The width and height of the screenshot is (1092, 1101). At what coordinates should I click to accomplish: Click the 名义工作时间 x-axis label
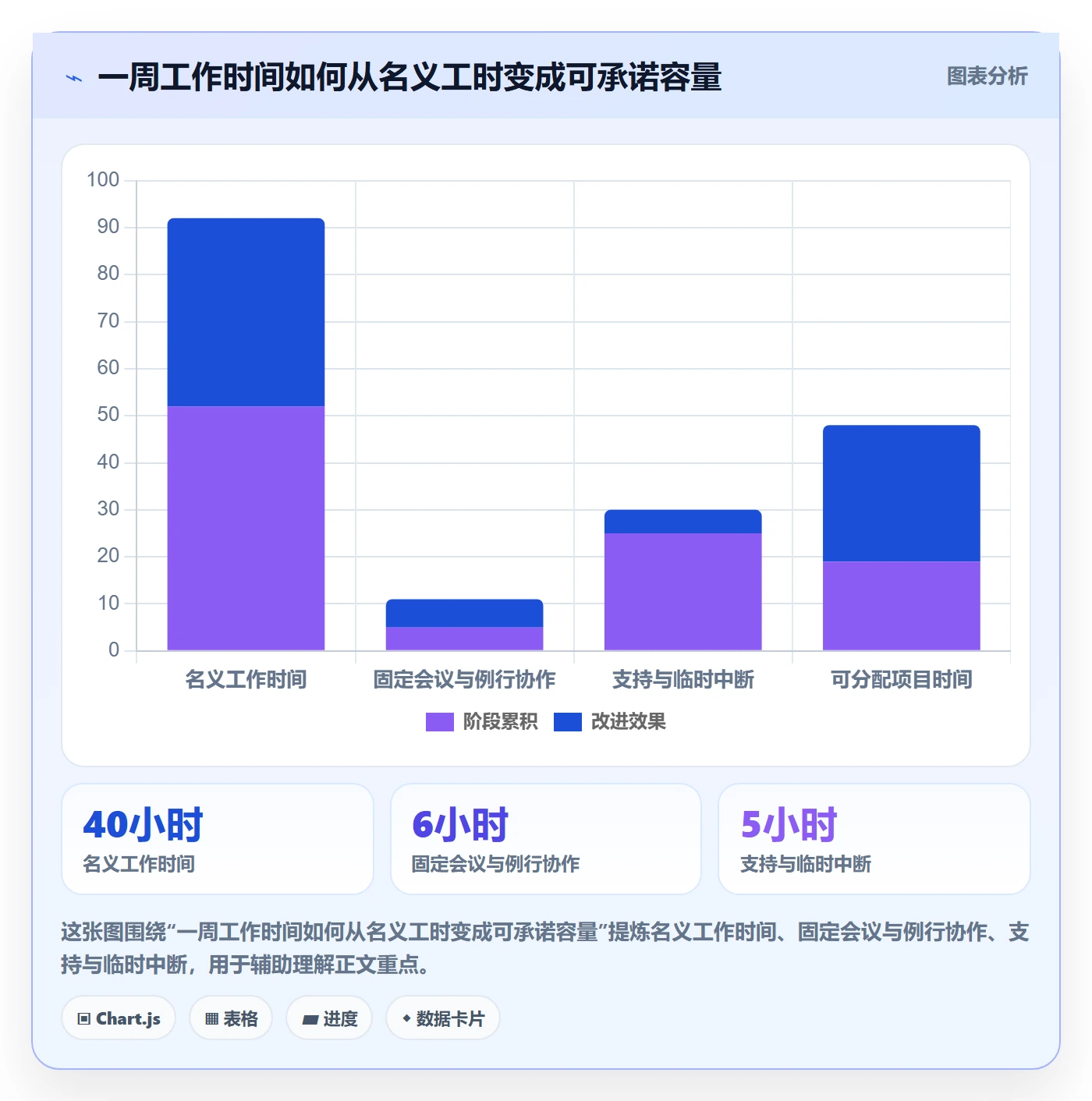(246, 680)
